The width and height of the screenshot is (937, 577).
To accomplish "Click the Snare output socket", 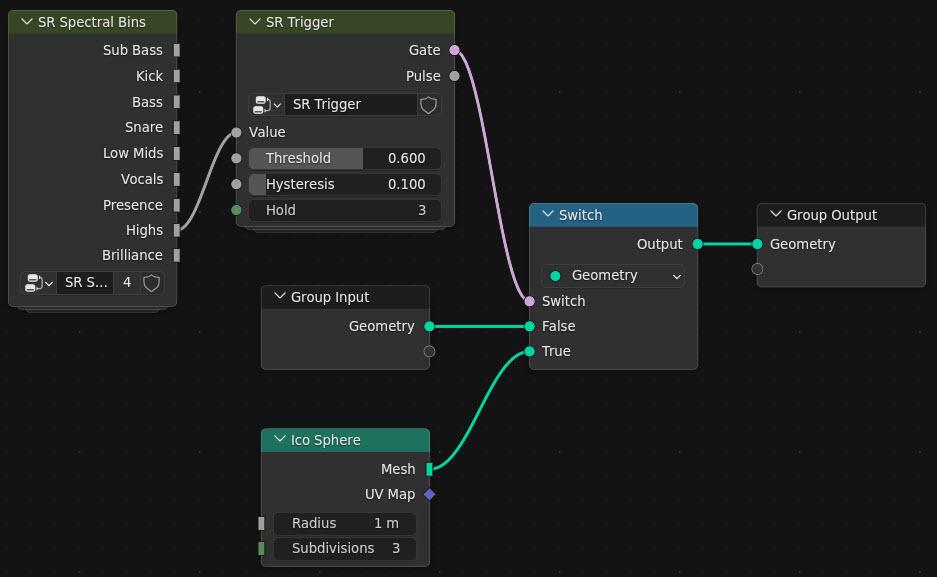I will [177, 127].
